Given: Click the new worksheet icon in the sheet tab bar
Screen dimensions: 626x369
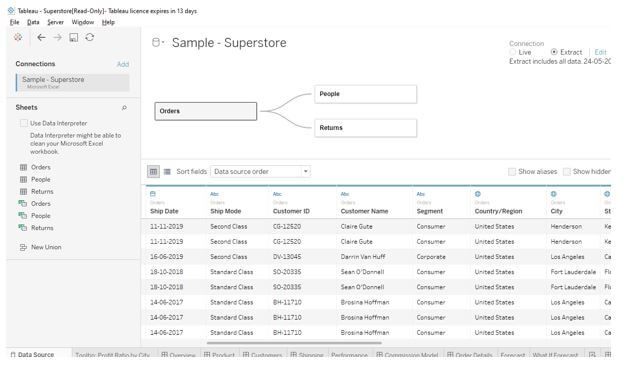Looking at the screenshot, I should [x=592, y=355].
